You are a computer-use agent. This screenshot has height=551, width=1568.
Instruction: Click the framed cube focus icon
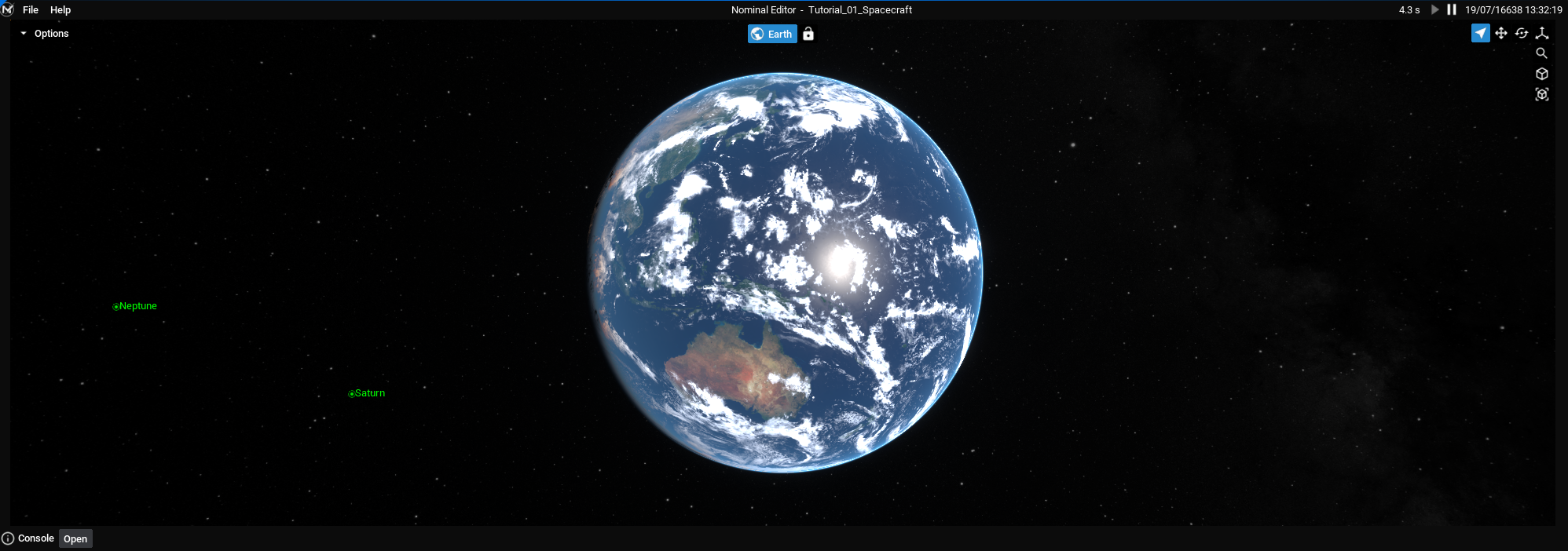pos(1541,94)
